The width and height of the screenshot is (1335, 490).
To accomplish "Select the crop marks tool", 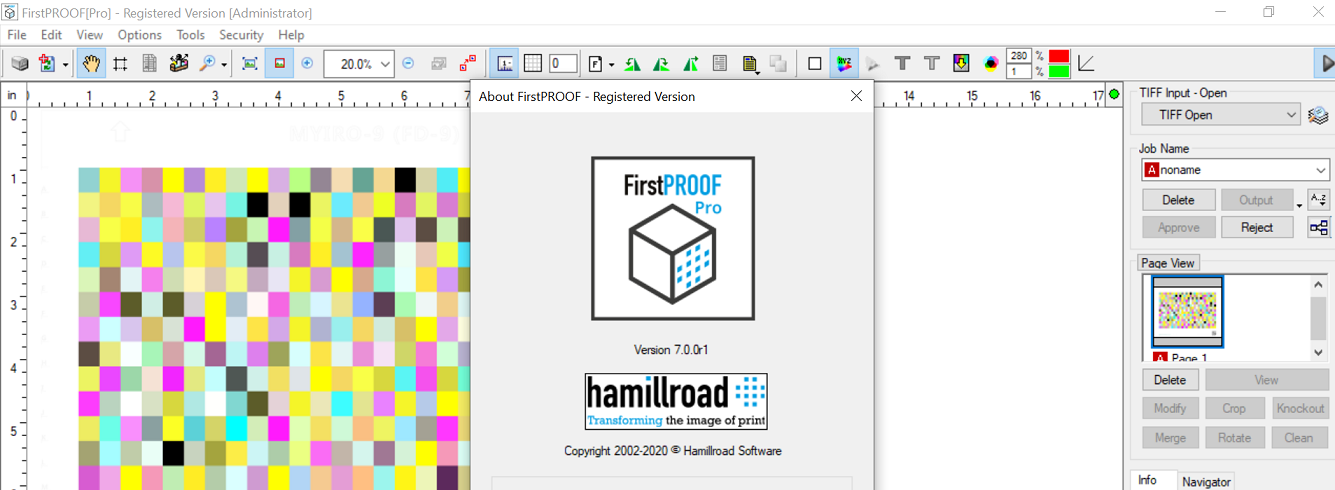I will pyautogui.click(x=120, y=63).
